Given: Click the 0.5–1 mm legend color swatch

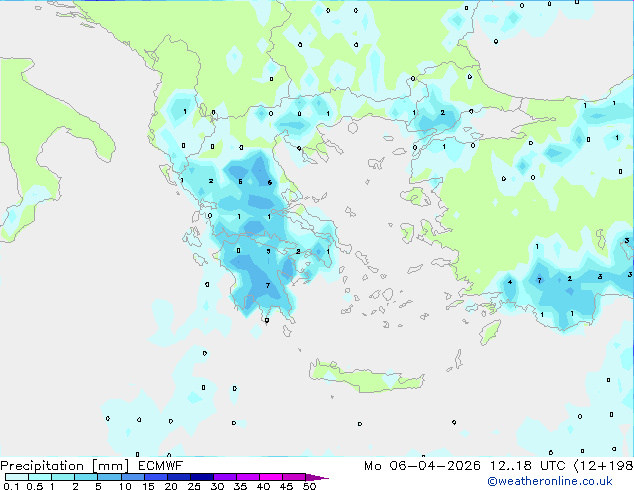Looking at the screenshot, I should point(40,477).
